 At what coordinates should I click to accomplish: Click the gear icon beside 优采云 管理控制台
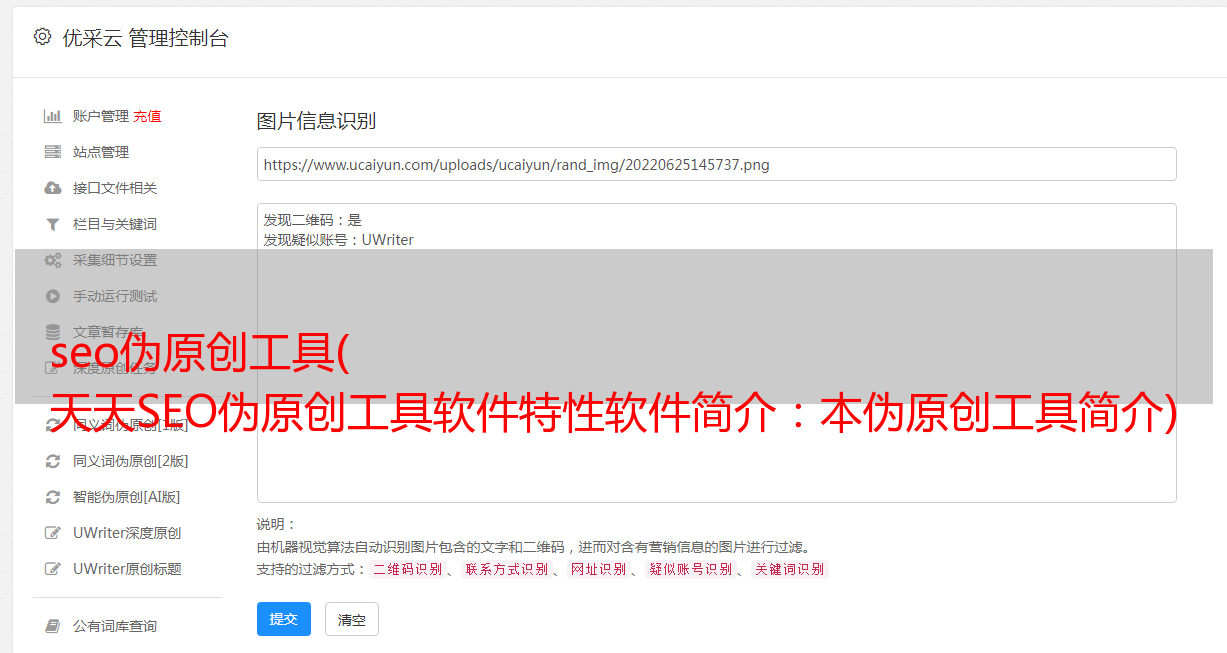click(42, 37)
